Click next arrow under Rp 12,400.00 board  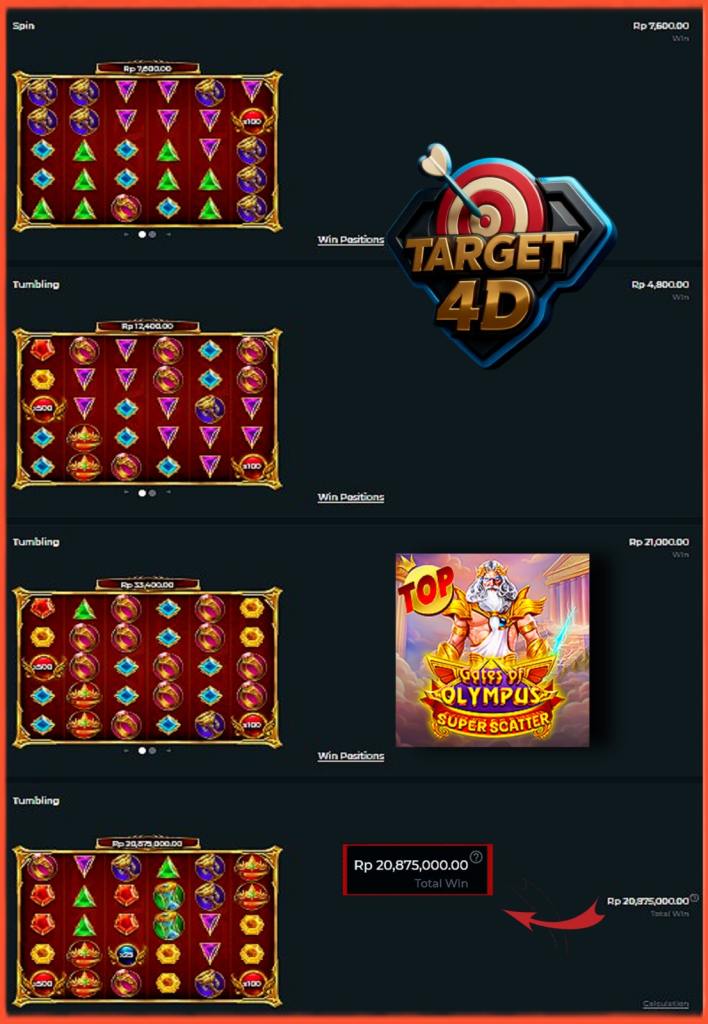pyautogui.click(x=168, y=492)
